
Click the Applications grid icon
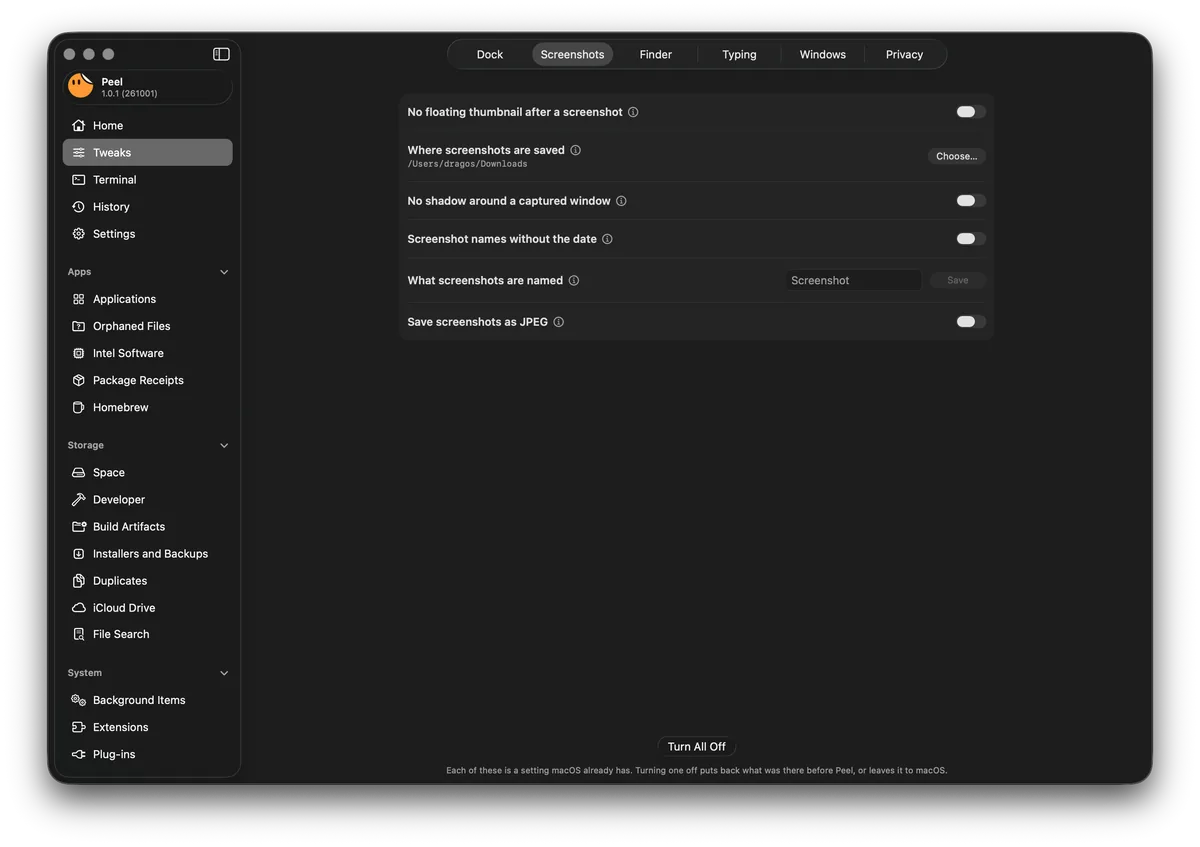(x=79, y=299)
